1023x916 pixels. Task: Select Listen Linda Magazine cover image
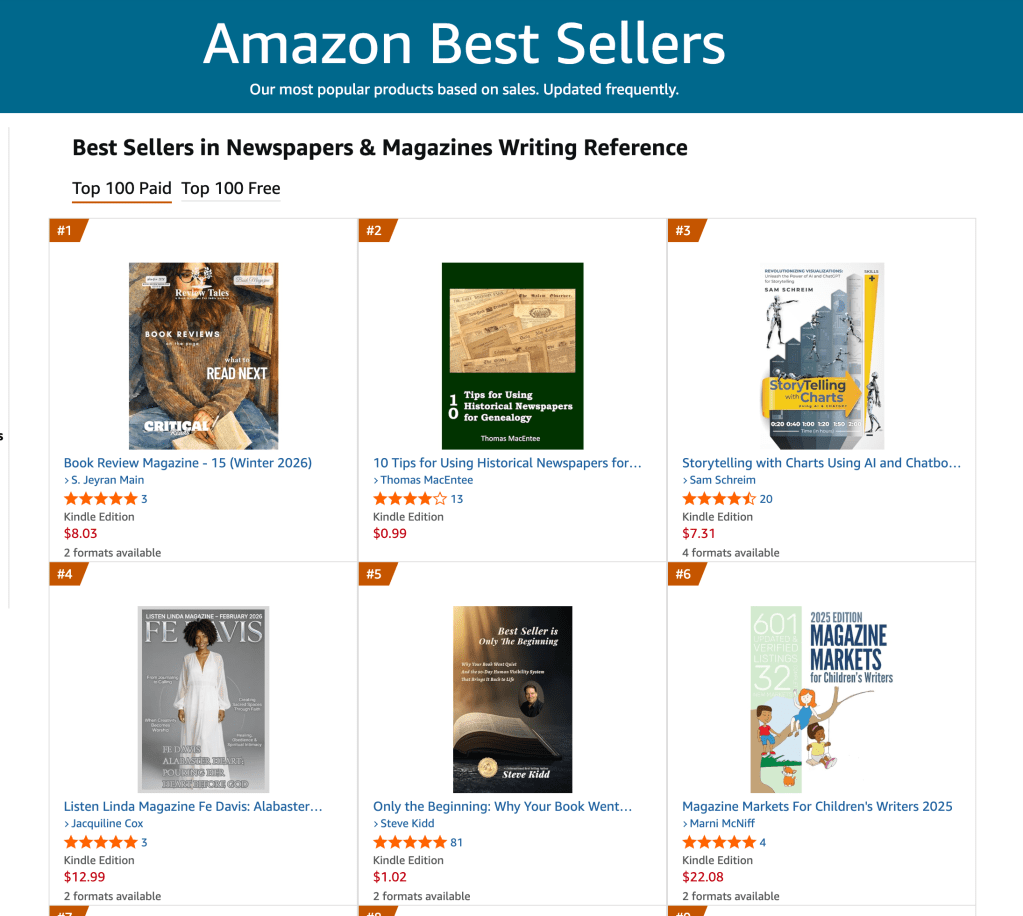[204, 699]
